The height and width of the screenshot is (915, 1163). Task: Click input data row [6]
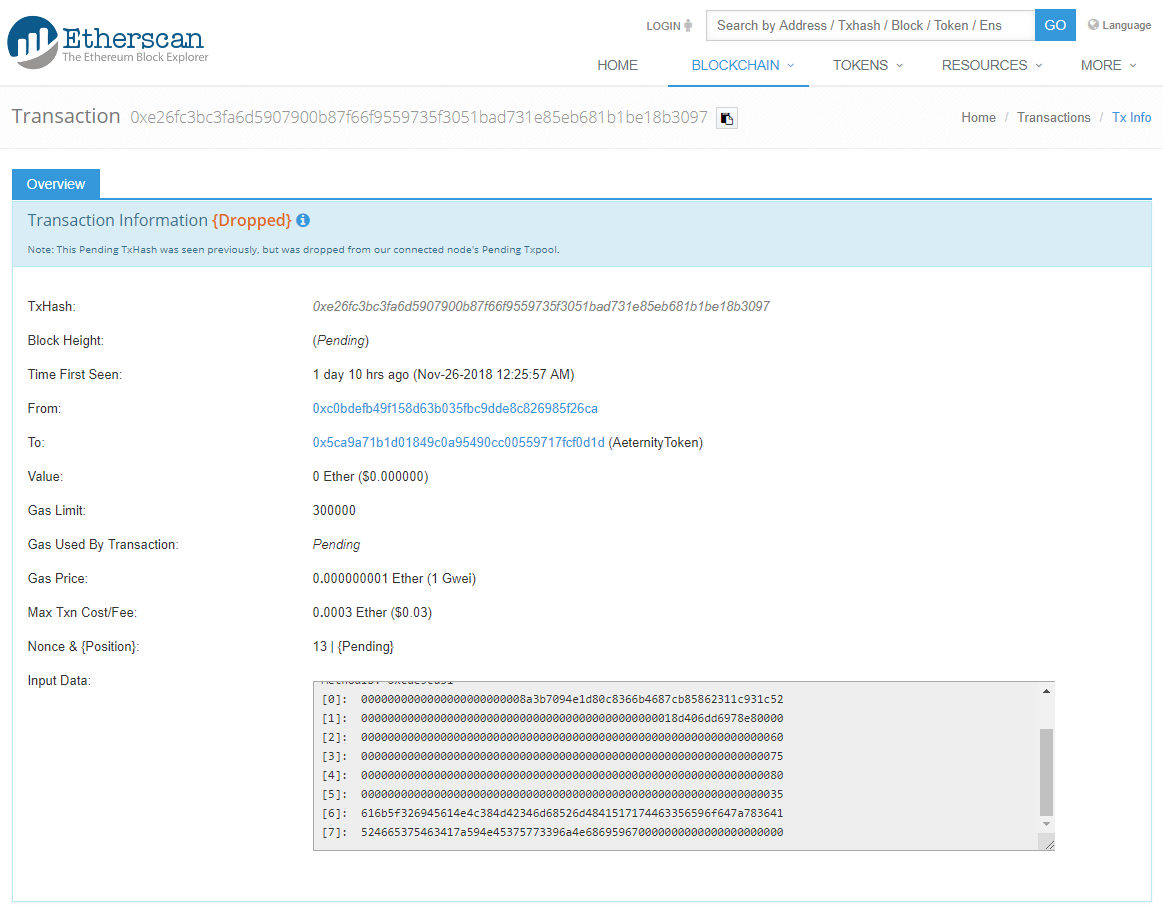[553, 813]
